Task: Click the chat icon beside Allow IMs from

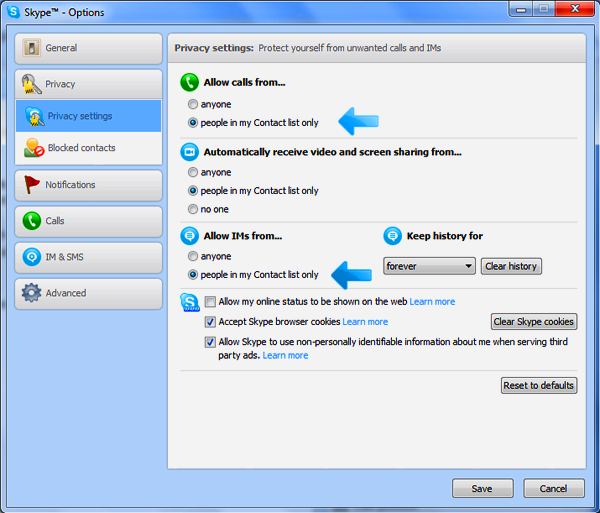Action: [x=189, y=236]
